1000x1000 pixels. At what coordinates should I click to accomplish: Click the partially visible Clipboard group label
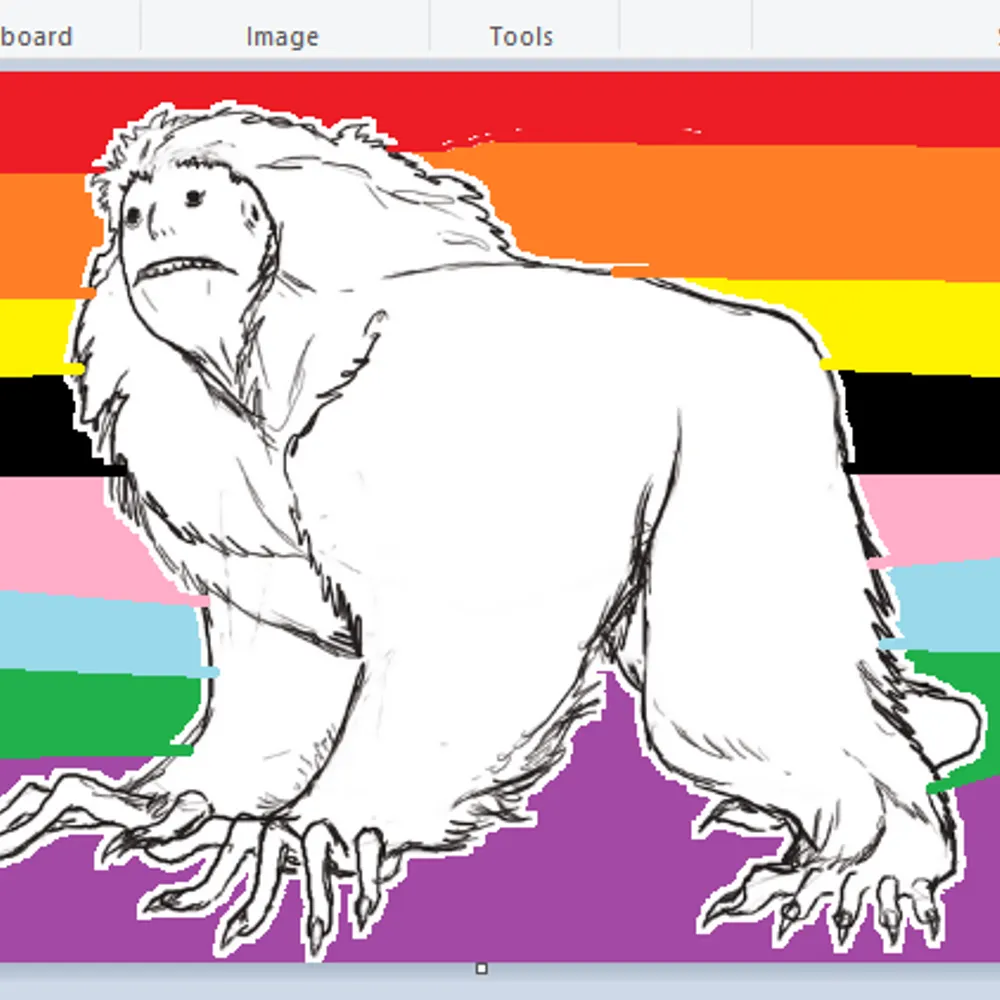click(36, 37)
